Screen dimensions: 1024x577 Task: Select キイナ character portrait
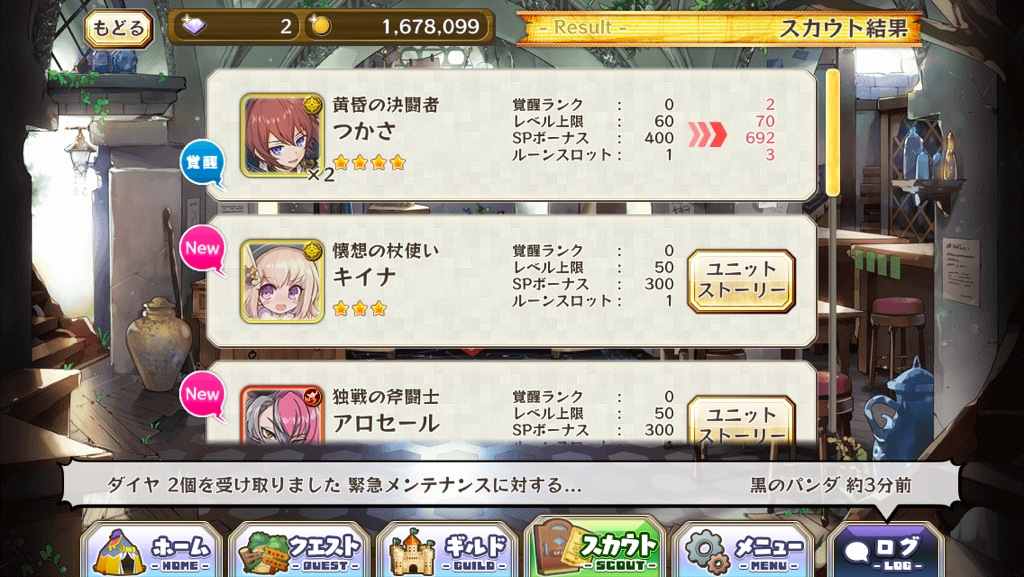[x=282, y=281]
